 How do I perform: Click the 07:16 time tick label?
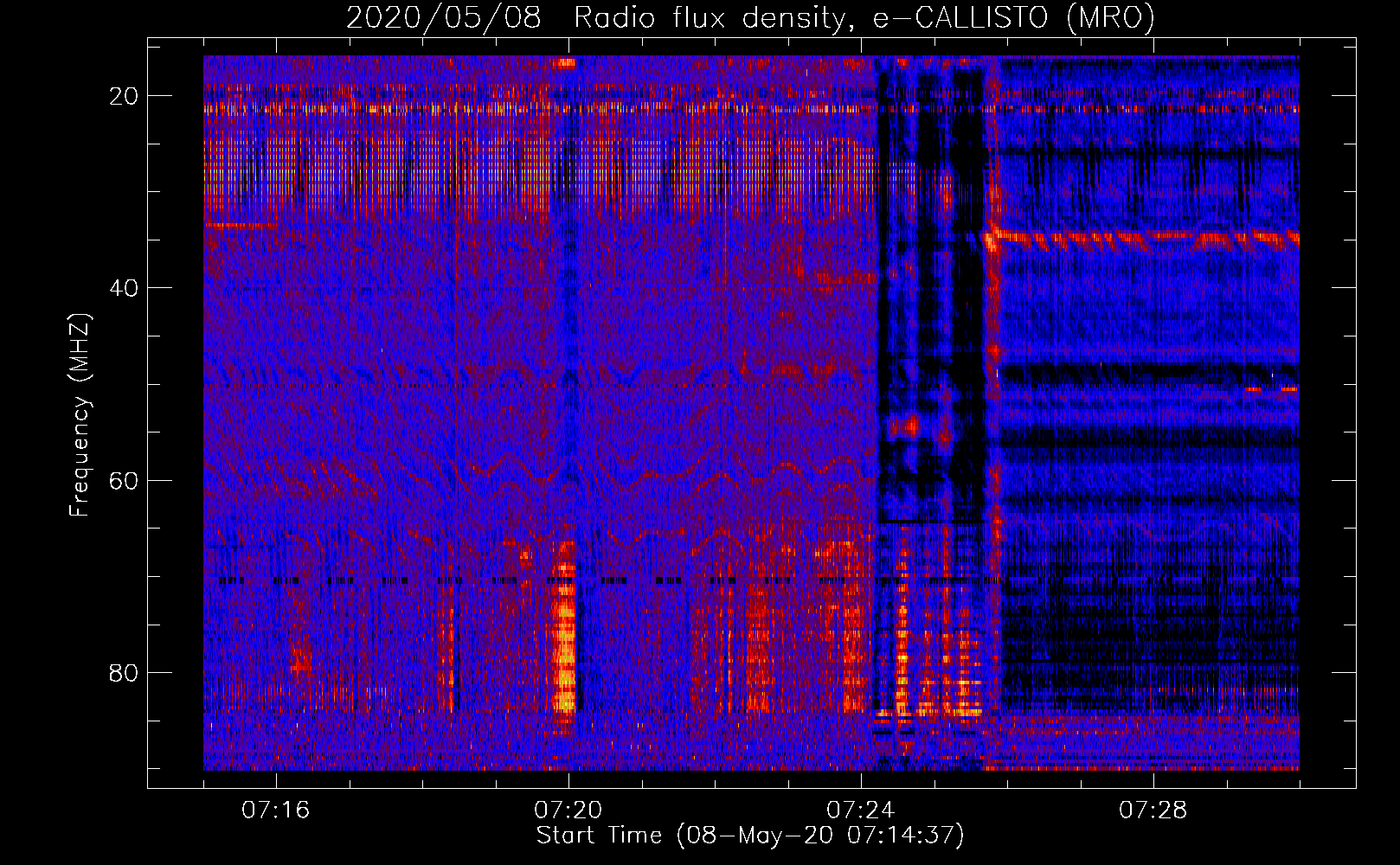[275, 811]
